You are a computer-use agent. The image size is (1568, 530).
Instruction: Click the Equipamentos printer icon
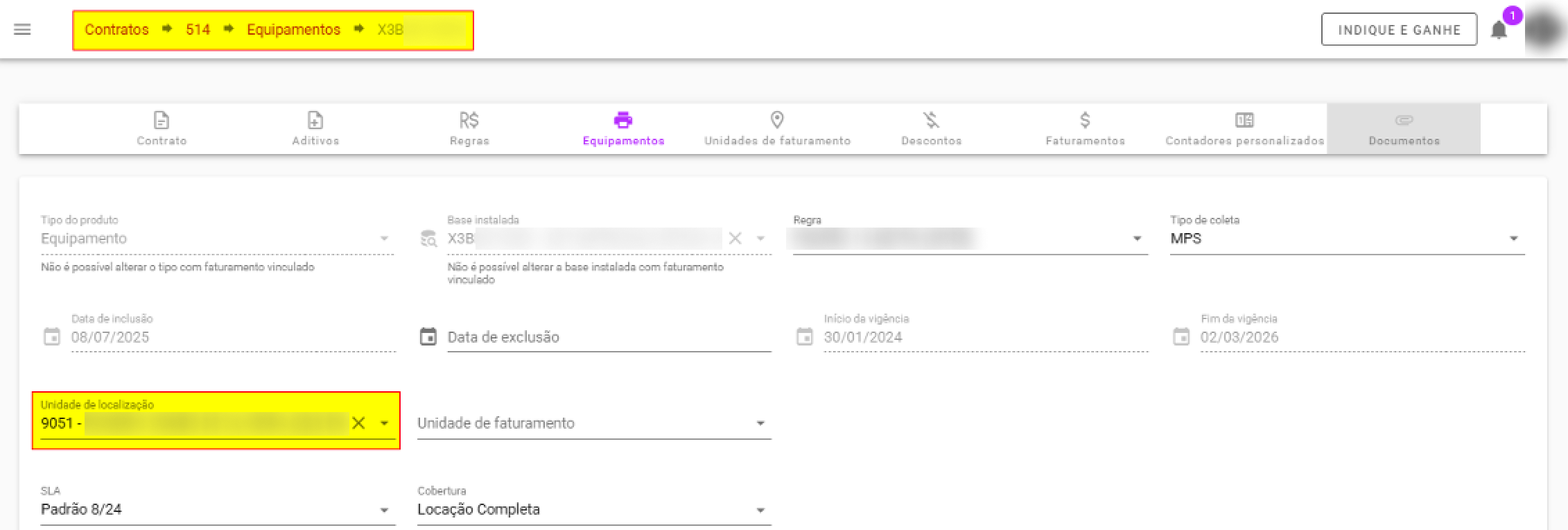tap(623, 120)
